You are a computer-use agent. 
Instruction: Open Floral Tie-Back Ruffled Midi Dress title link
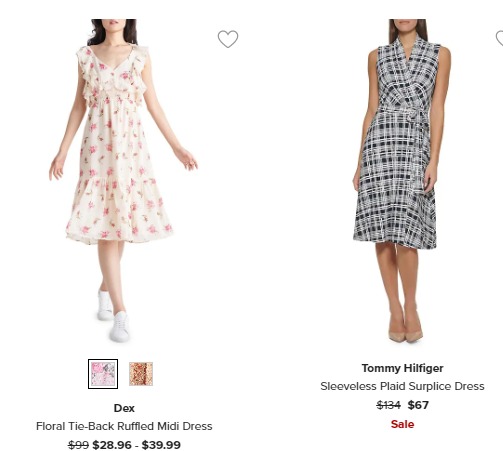click(x=124, y=426)
